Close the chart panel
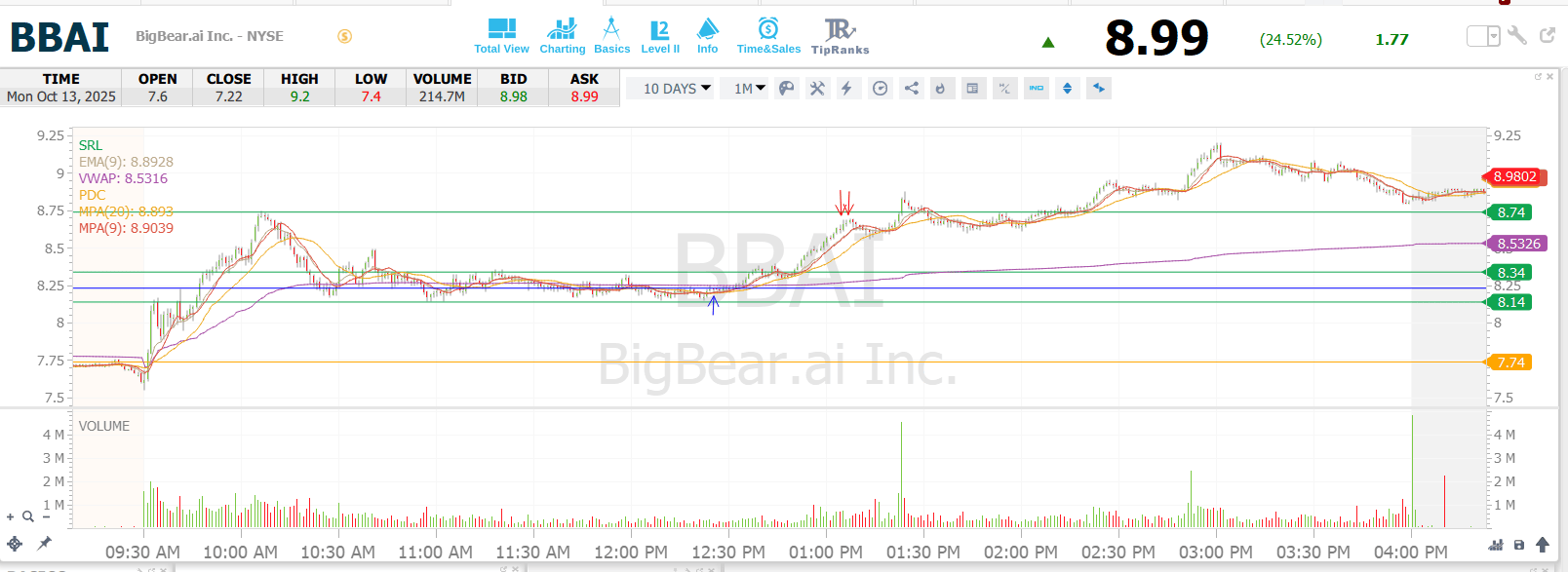1568x572 pixels. (x=1550, y=76)
